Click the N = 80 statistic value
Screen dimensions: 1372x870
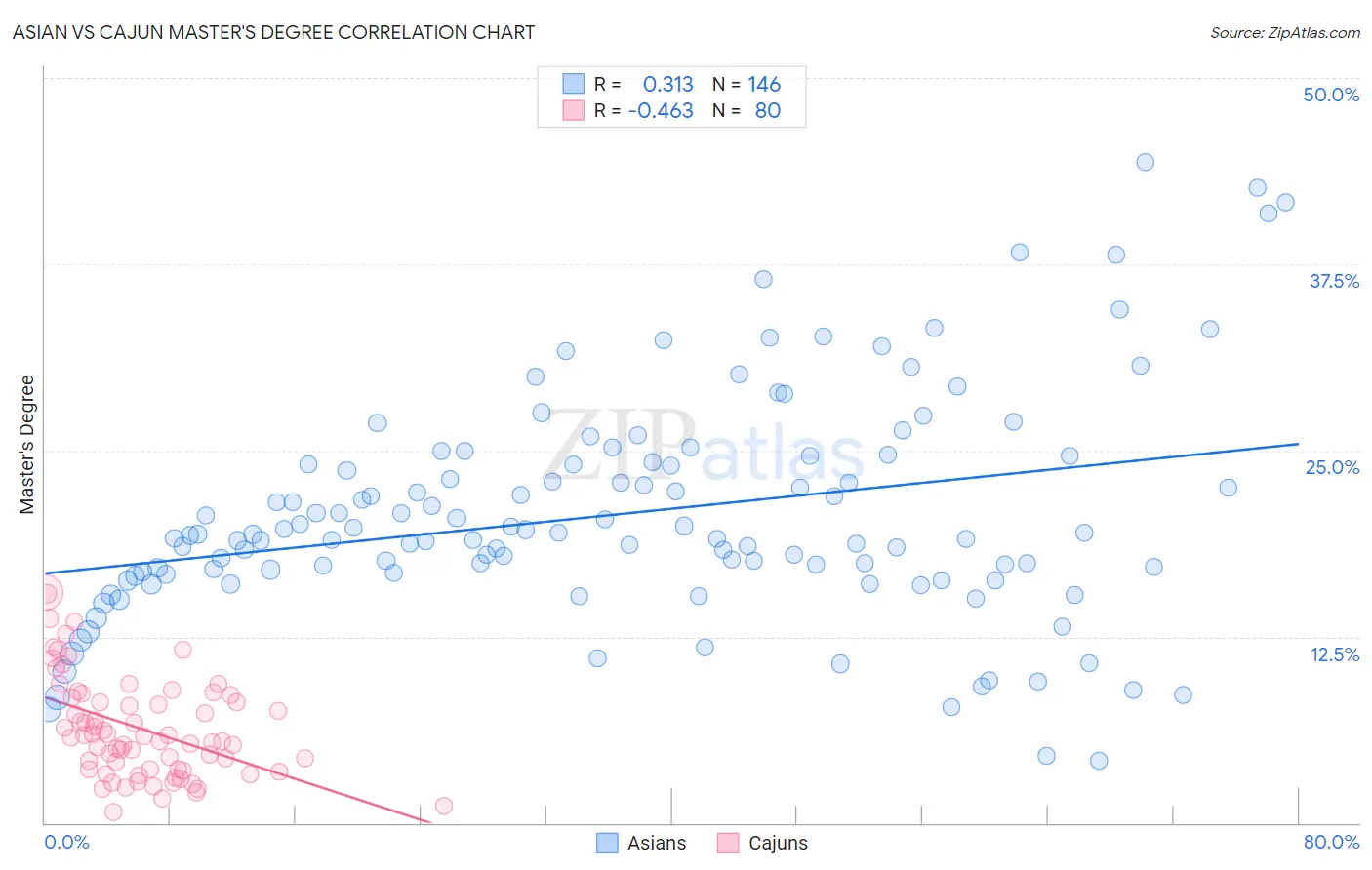747,110
